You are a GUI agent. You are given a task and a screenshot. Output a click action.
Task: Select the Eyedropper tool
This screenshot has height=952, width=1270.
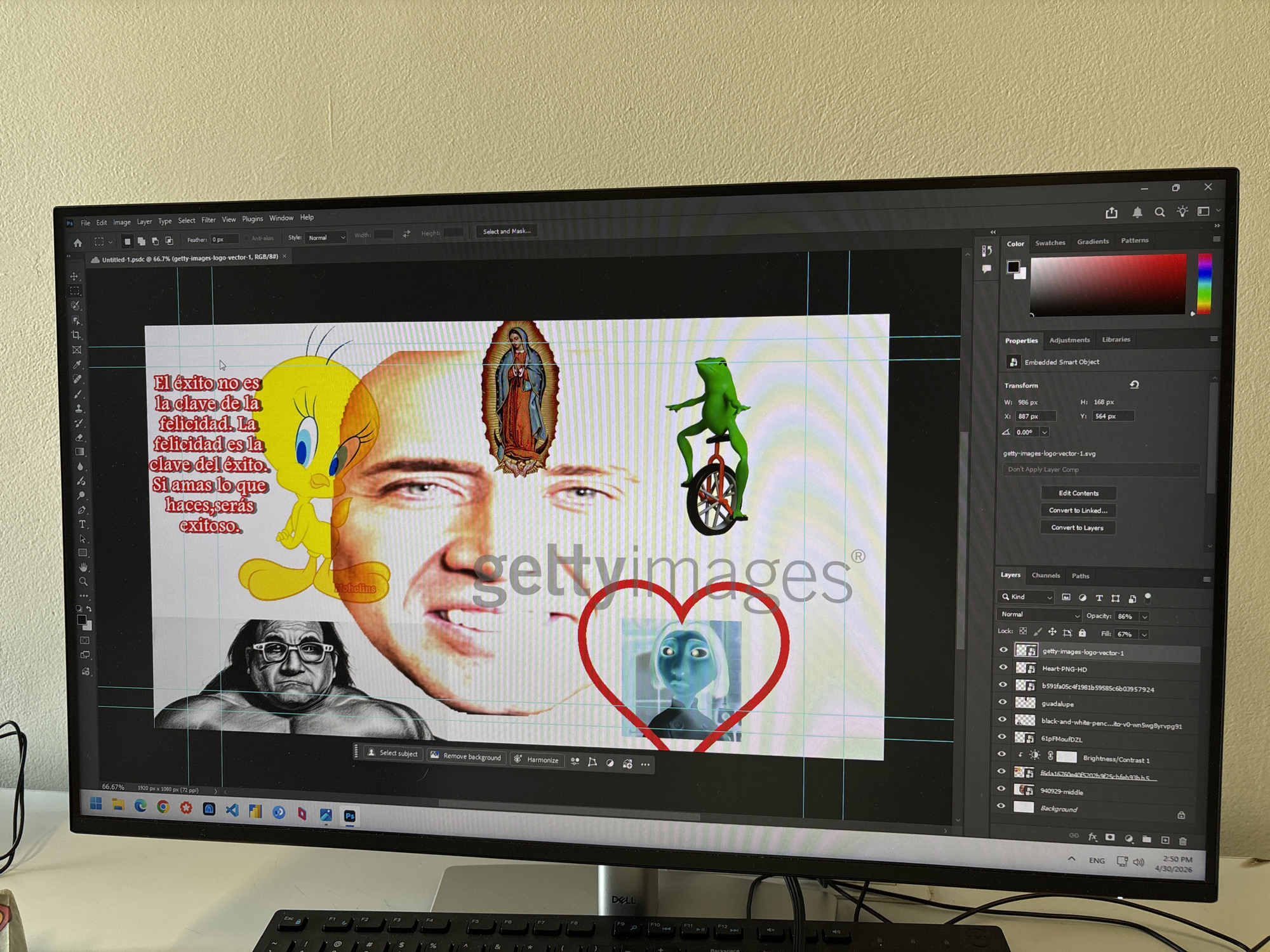[x=77, y=364]
